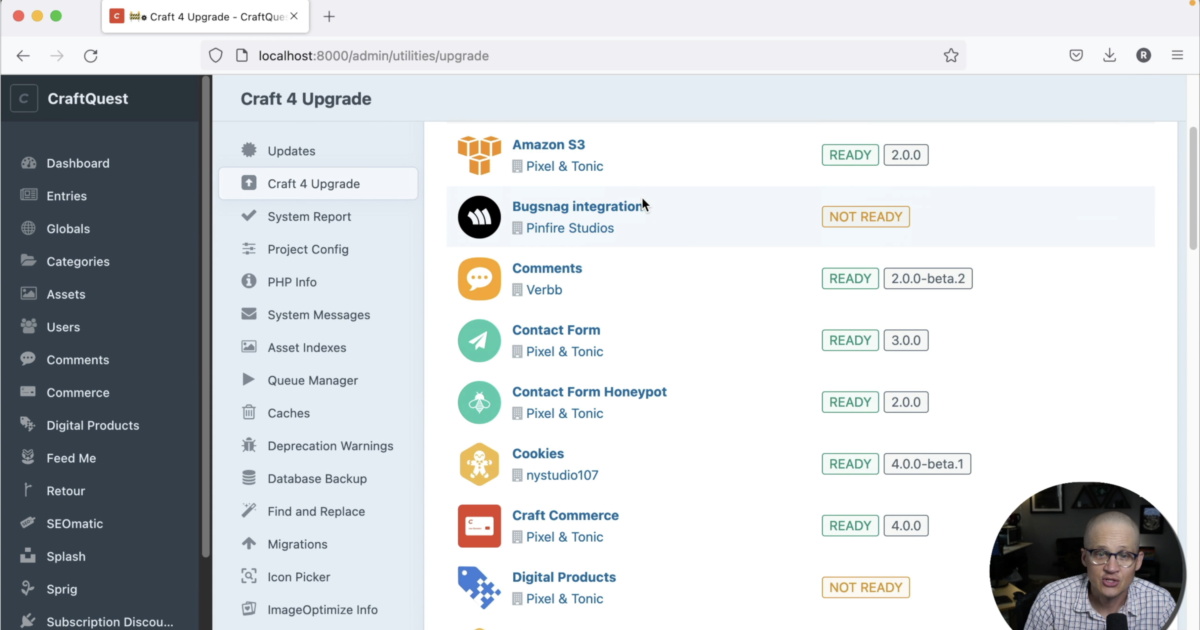This screenshot has height=630, width=1200.
Task: Click the browser address bar
Action: 585,56
